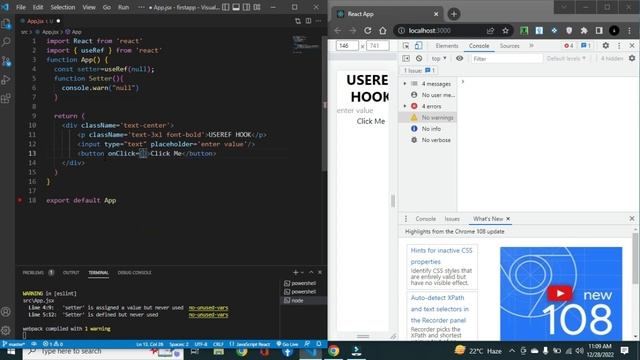640x360 pixels.
Task: Open the Extensions view in activity bar
Action: (6, 98)
